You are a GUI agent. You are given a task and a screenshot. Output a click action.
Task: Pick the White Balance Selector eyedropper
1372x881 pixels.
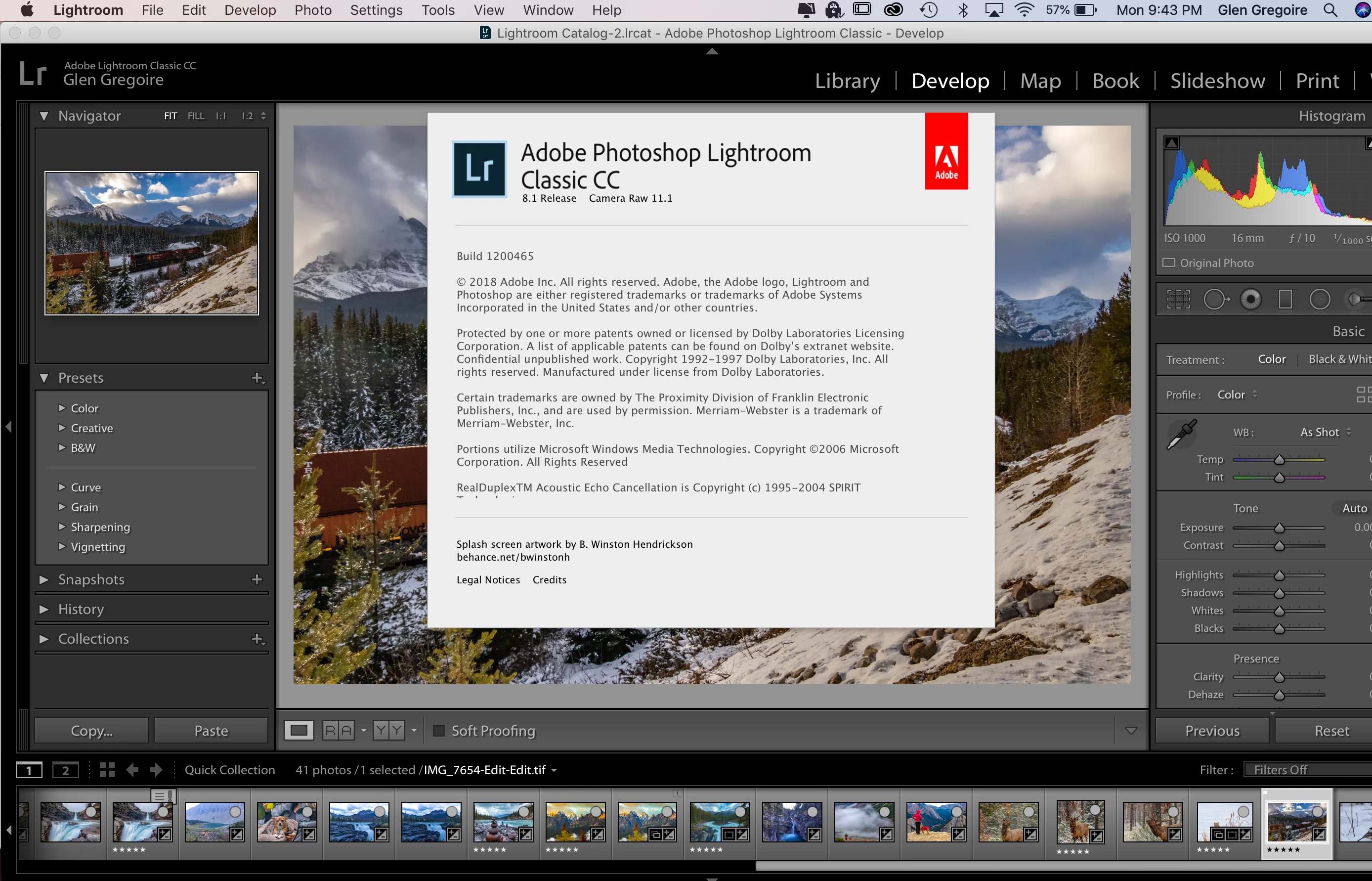point(1181,435)
